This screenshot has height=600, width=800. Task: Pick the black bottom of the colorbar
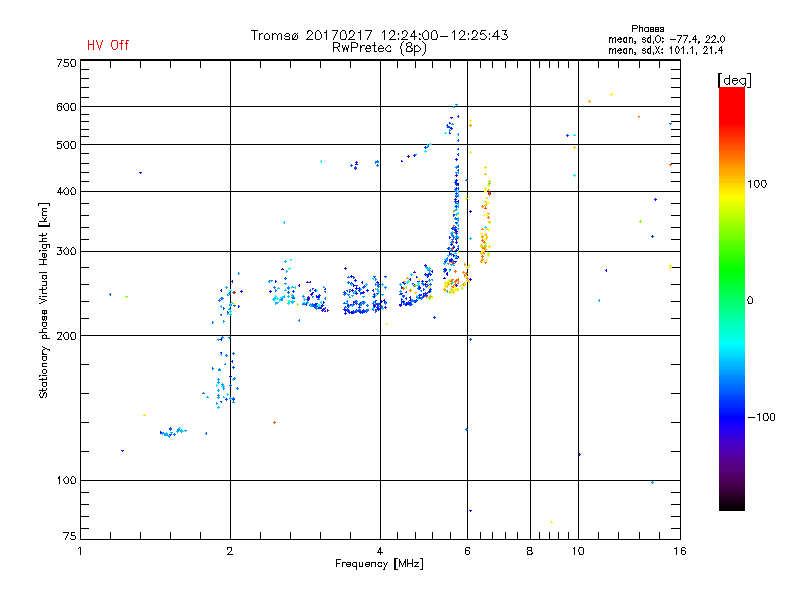pos(731,505)
